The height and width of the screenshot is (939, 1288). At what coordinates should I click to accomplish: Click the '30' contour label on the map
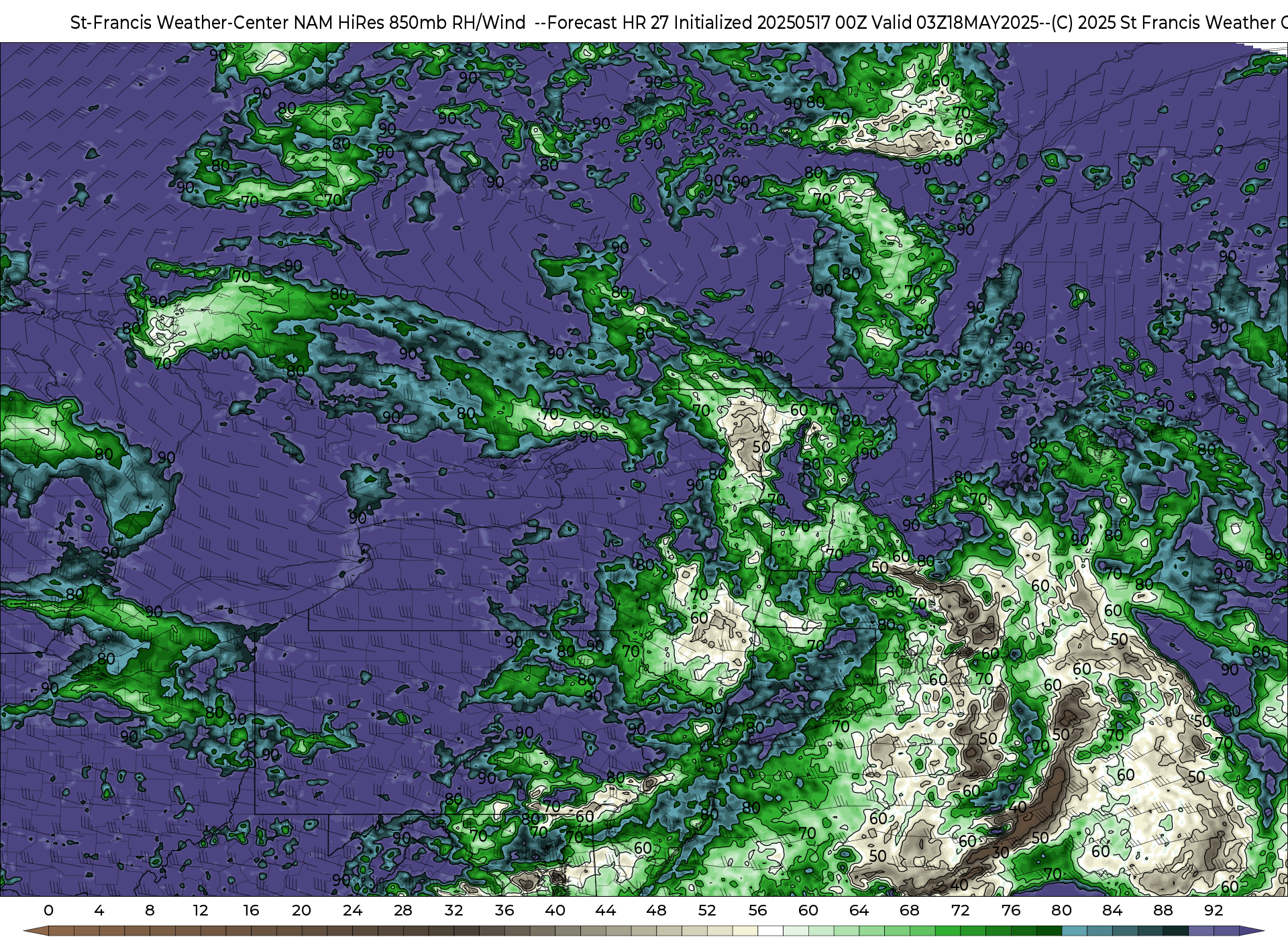click(1001, 852)
